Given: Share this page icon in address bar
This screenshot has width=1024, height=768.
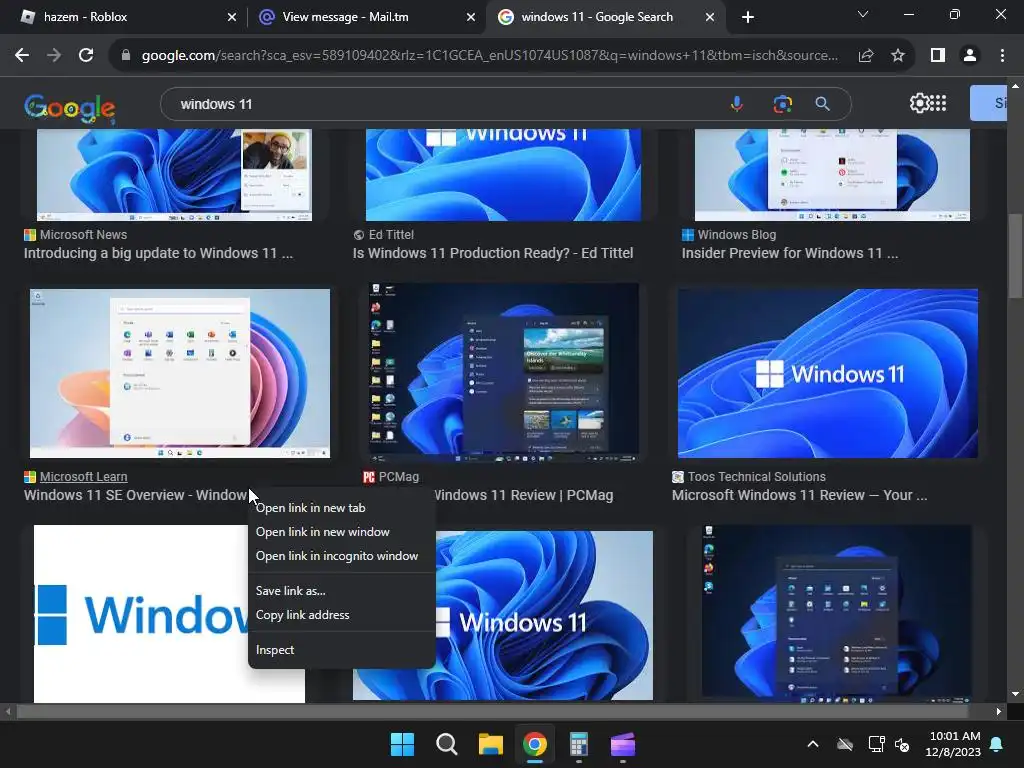Looking at the screenshot, I should 866,56.
